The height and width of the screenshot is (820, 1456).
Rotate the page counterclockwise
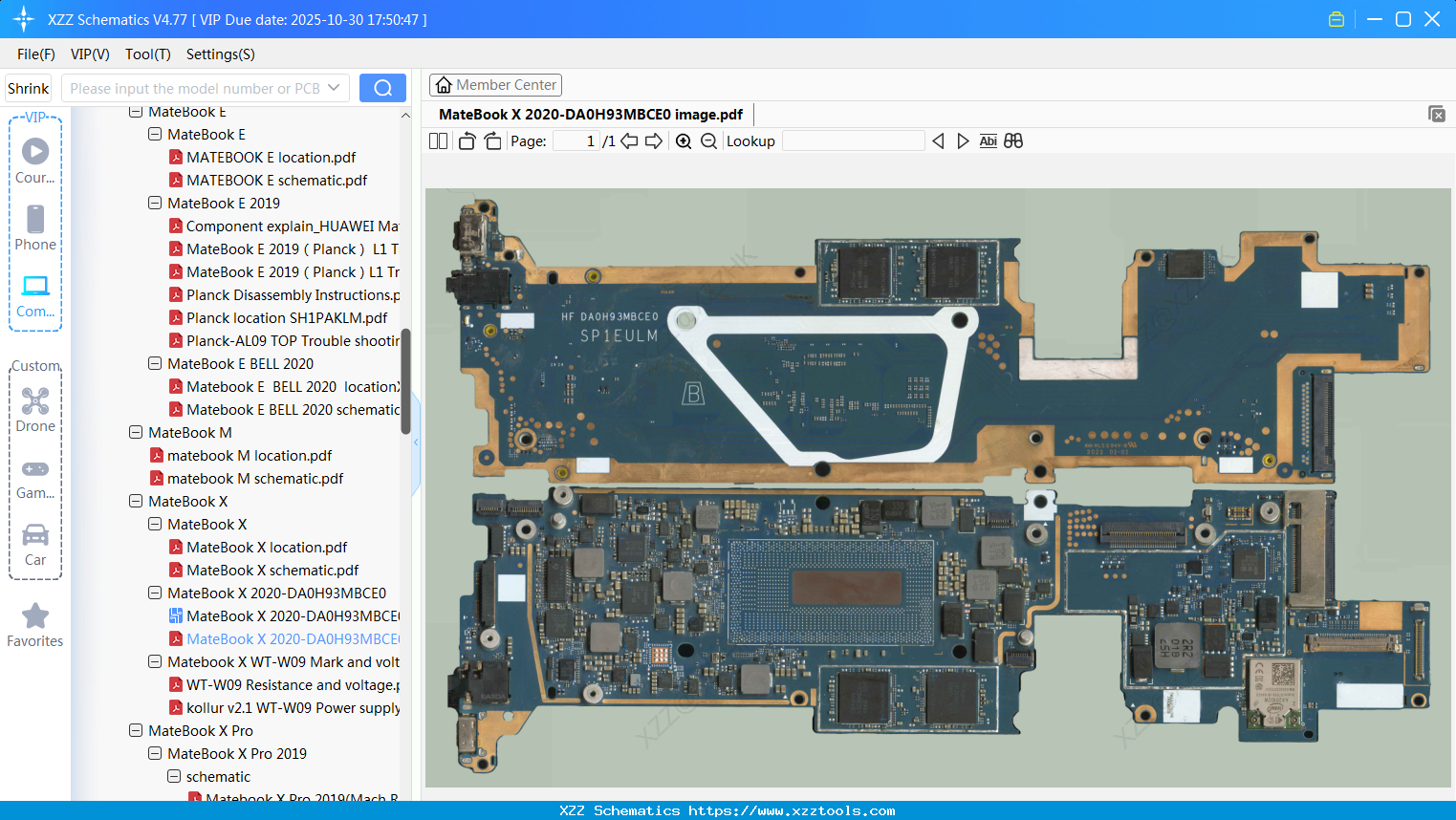467,141
